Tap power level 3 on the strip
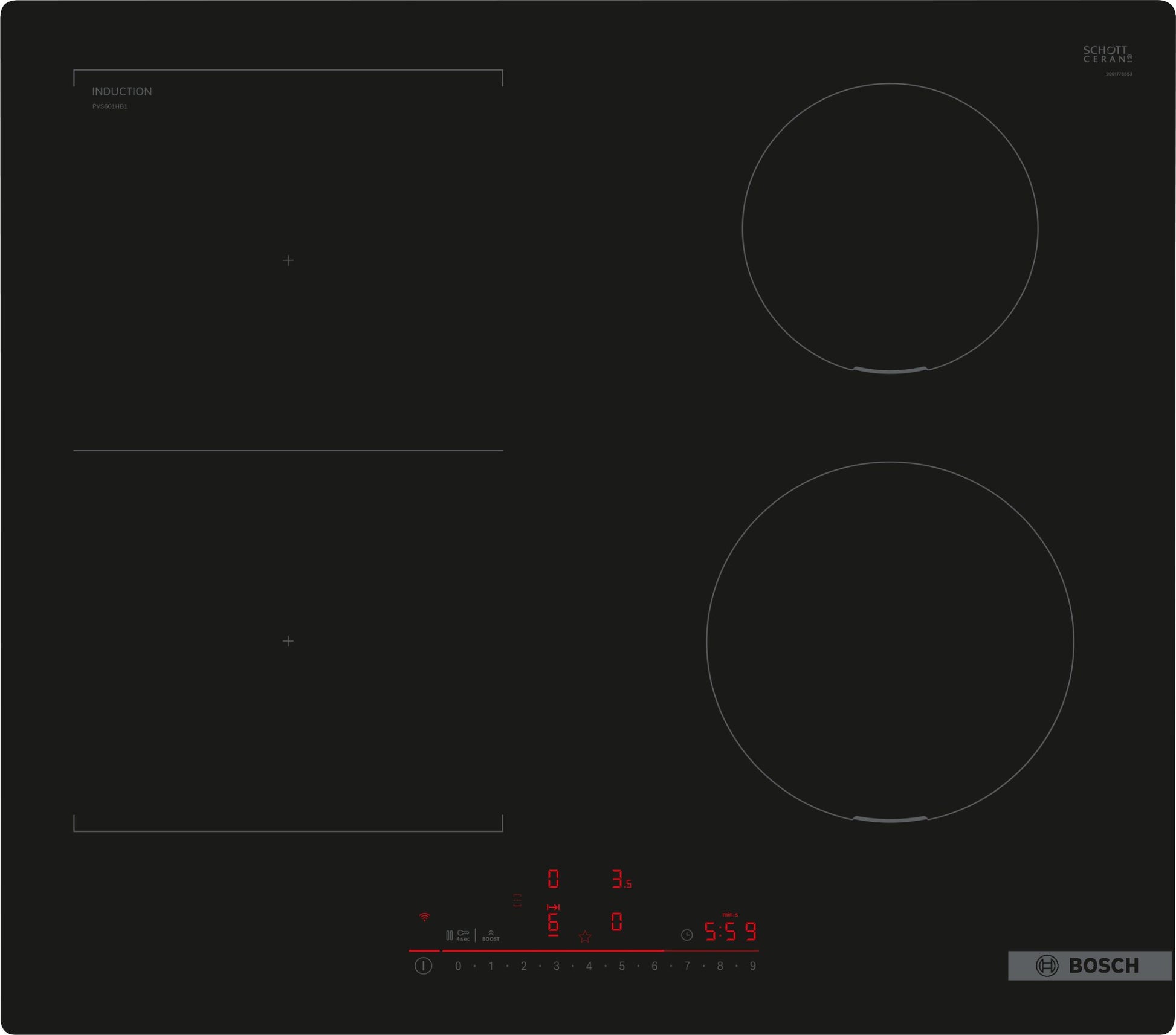Screen dimensions: 1176x1035 point(556,966)
